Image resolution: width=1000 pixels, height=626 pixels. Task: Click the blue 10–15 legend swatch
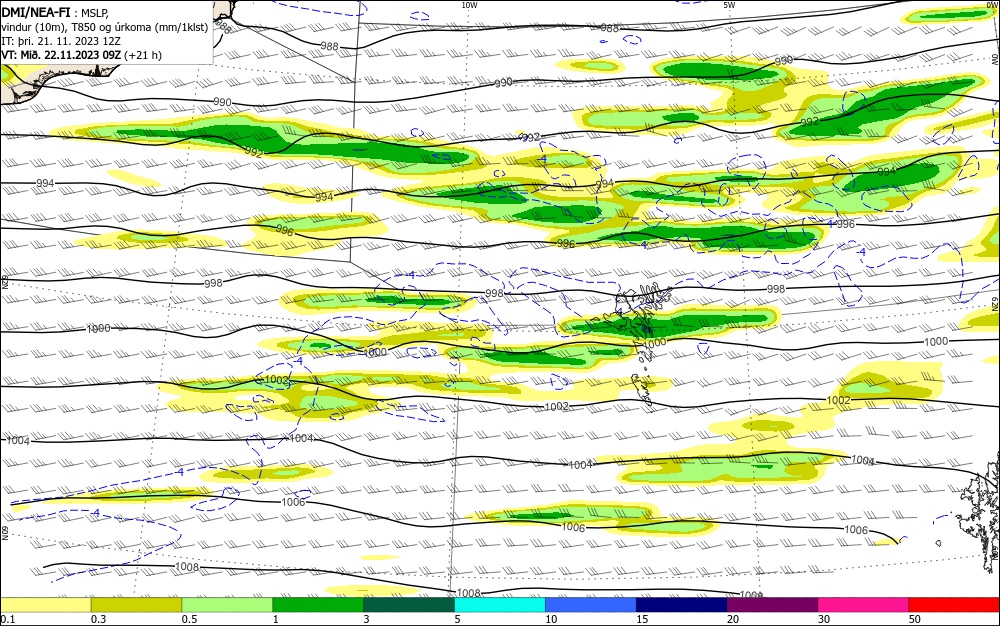pos(591,605)
